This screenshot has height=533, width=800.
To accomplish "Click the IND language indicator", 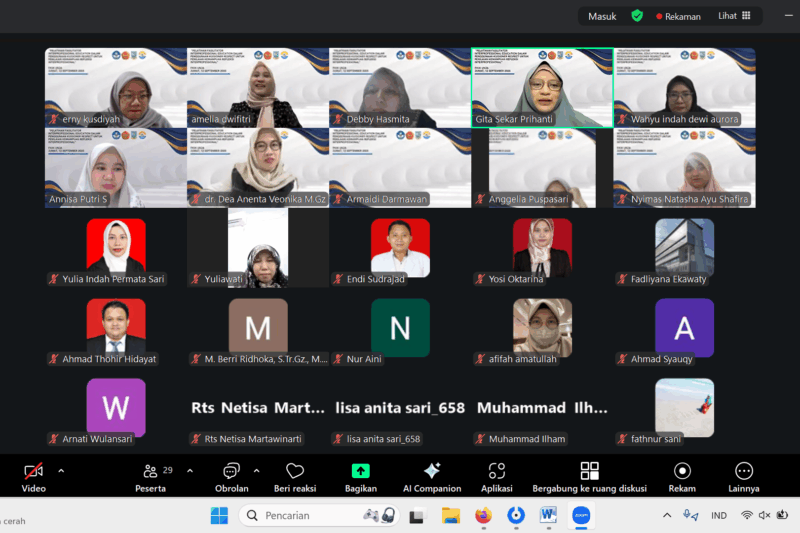I will pos(719,516).
